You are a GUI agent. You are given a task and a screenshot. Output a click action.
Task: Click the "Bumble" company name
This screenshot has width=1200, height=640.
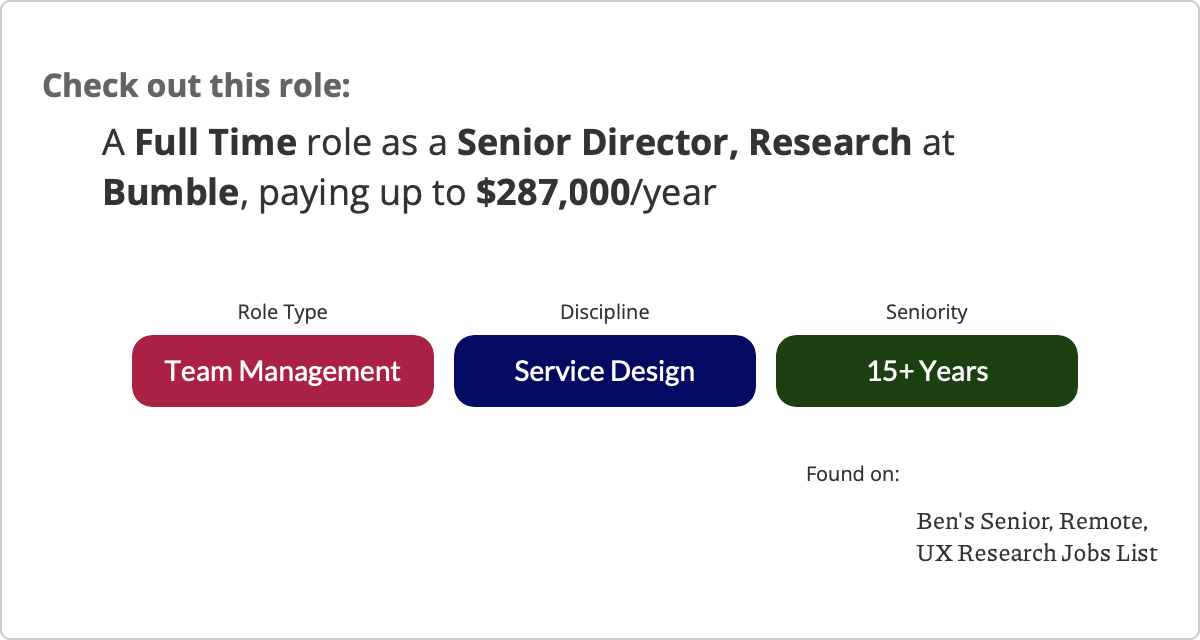point(172,192)
